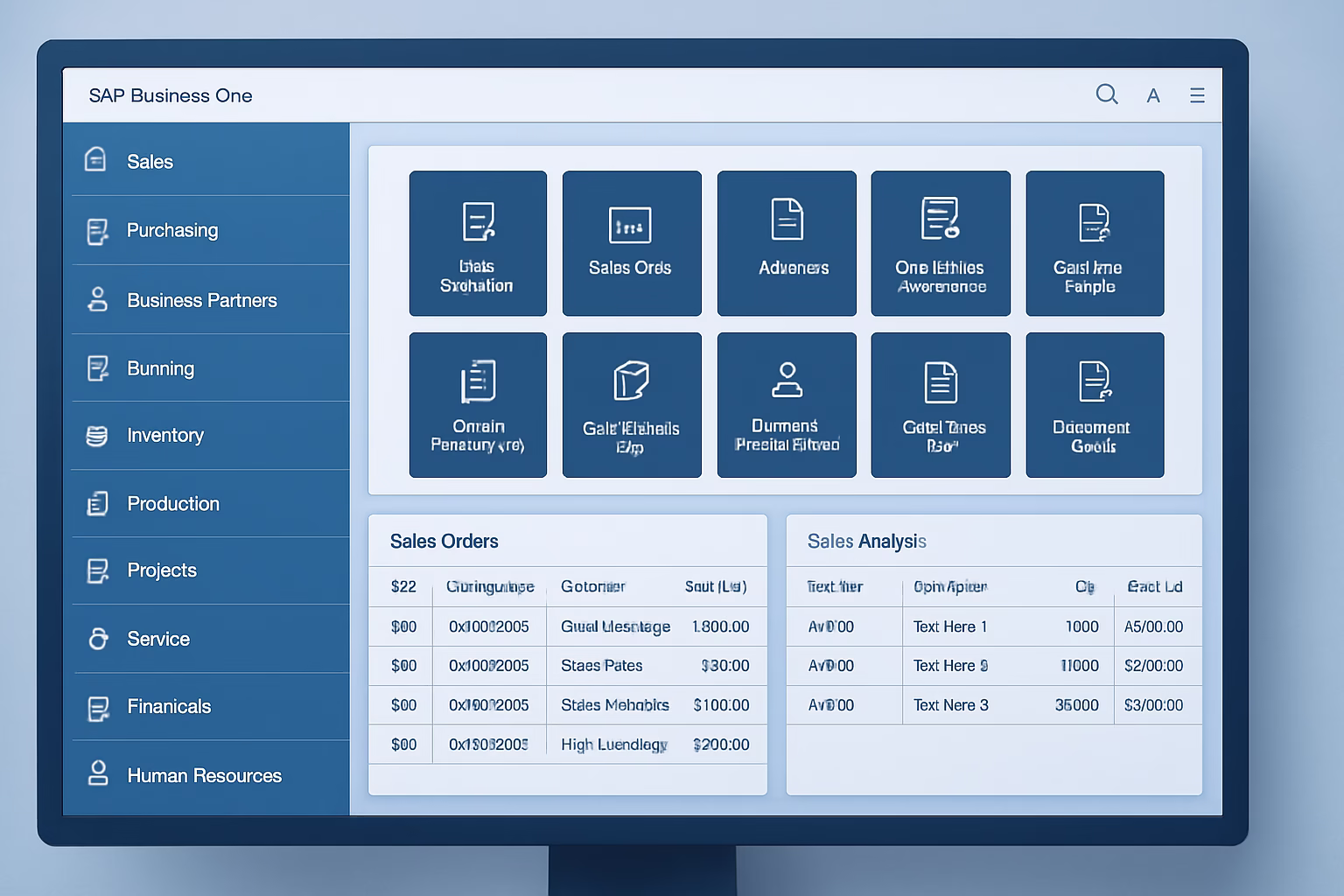Click the $200:00 amount cell

click(x=721, y=745)
